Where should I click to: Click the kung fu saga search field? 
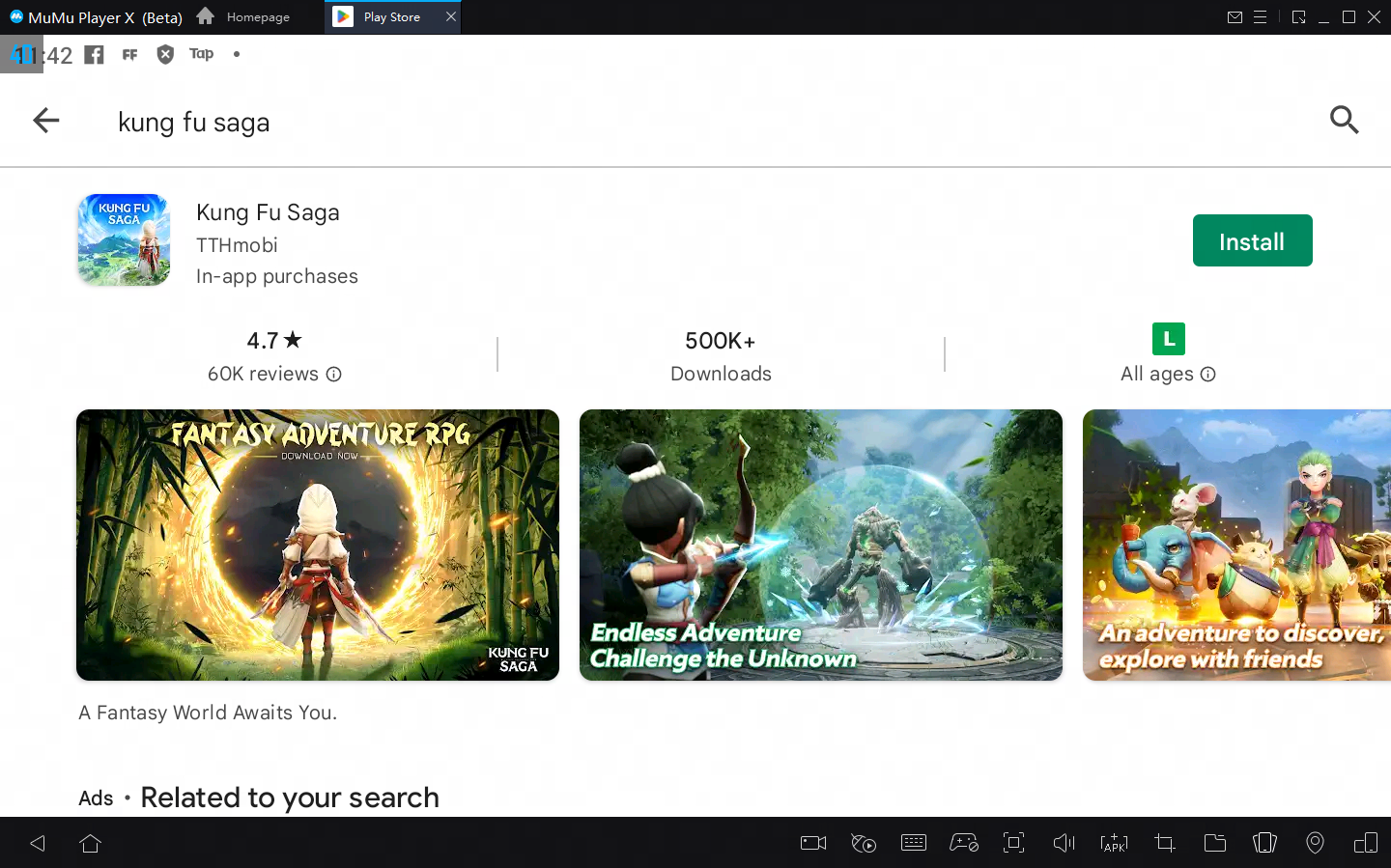click(x=193, y=123)
